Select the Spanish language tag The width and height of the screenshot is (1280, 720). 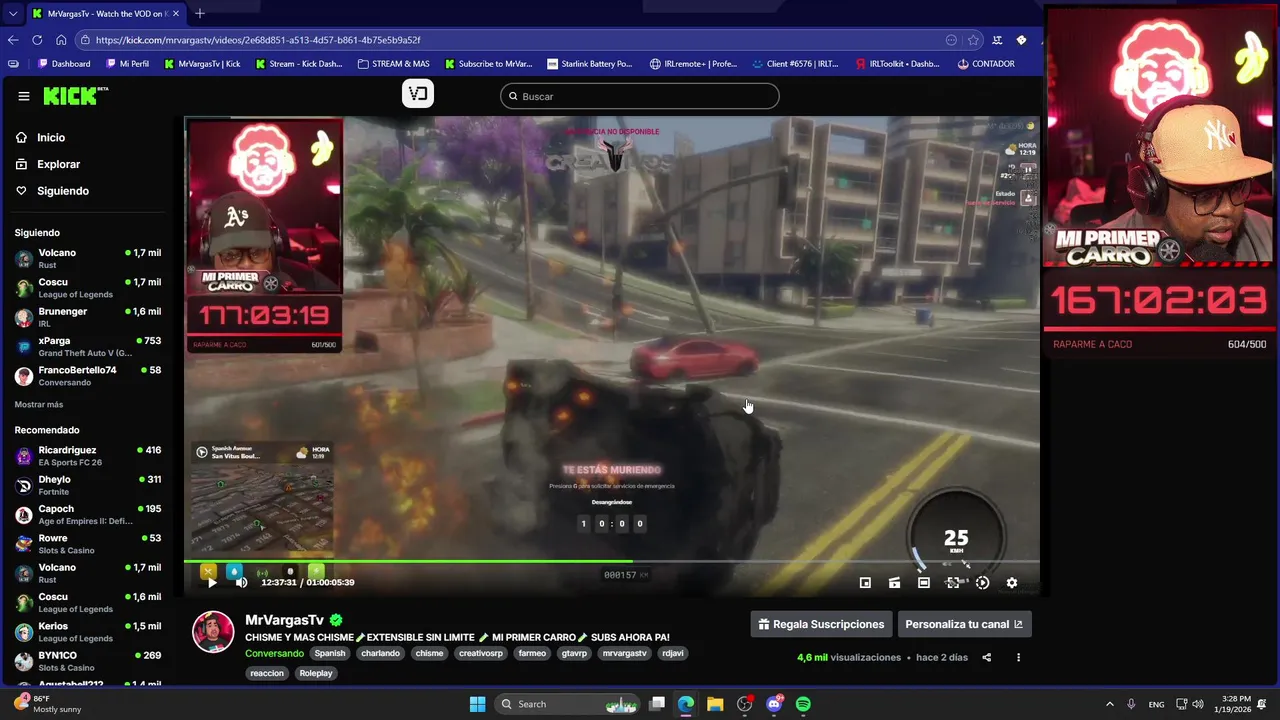[x=330, y=653]
